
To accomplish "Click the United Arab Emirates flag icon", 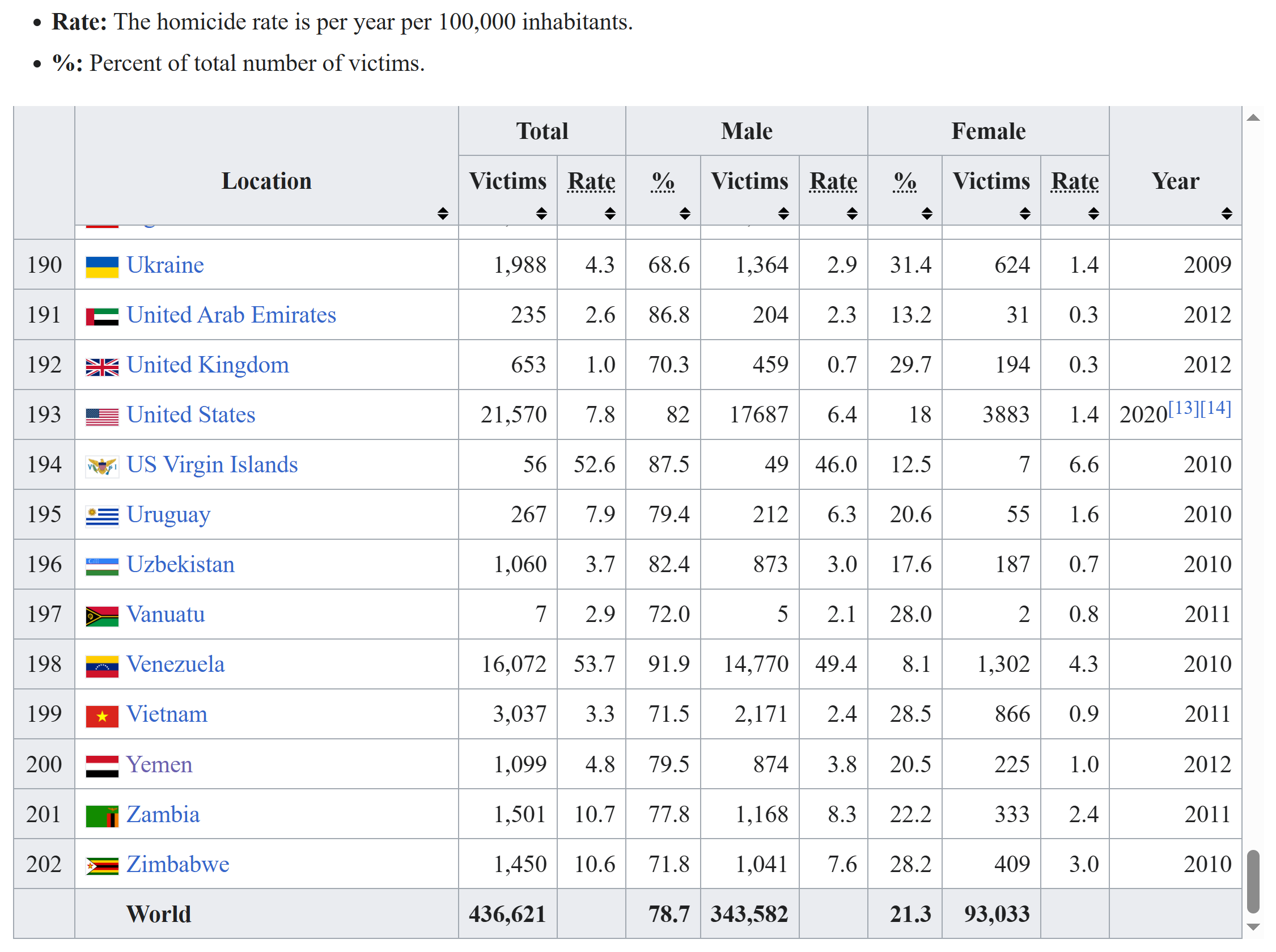I will point(102,317).
